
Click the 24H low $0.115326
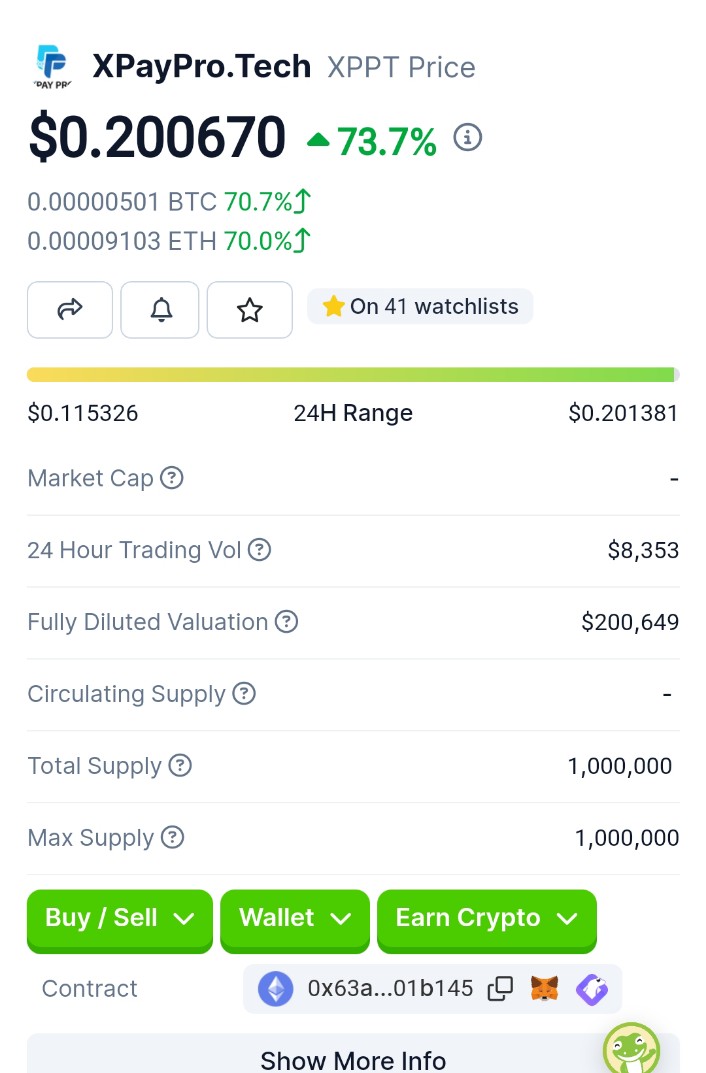tap(83, 413)
